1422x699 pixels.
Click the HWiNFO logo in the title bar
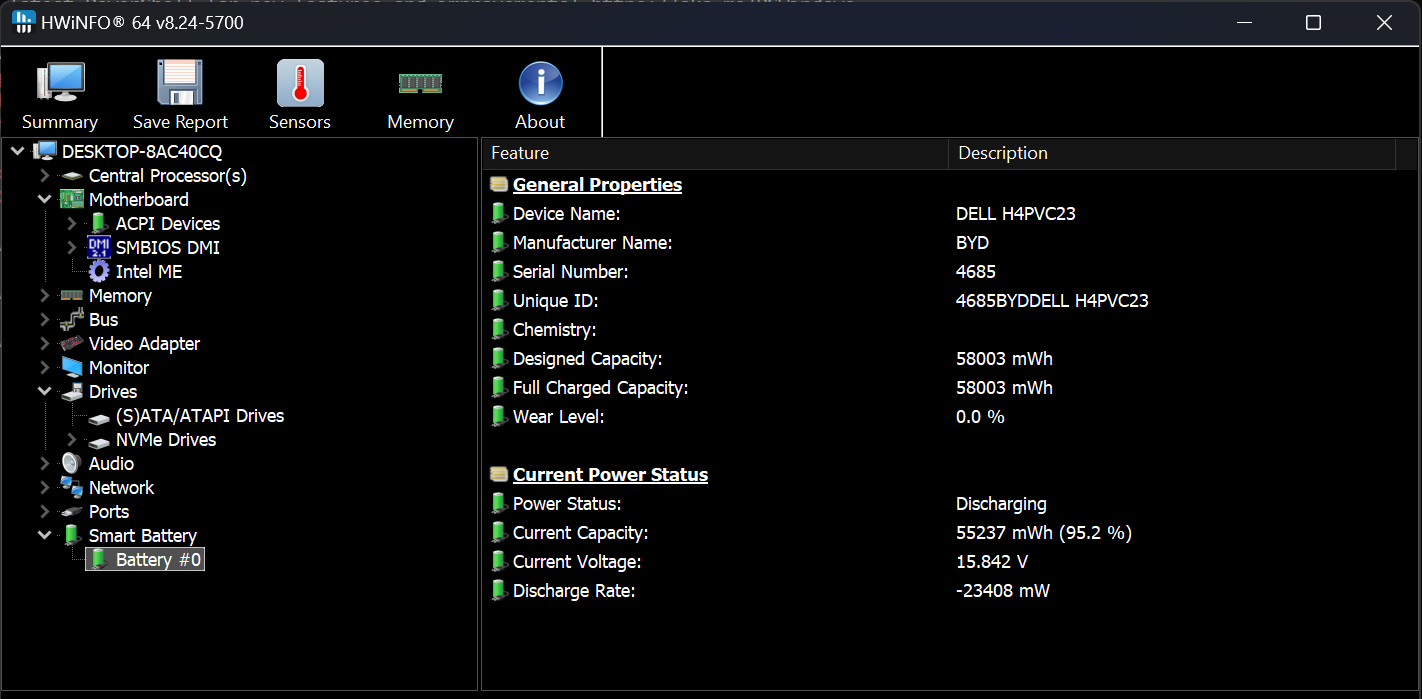23,22
